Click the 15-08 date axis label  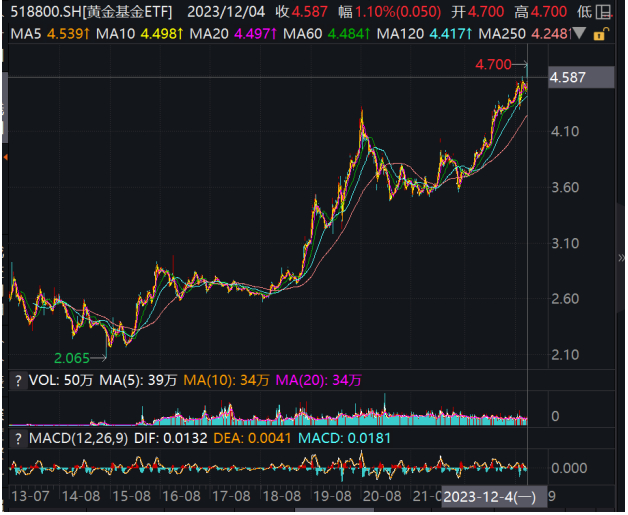(x=131, y=497)
